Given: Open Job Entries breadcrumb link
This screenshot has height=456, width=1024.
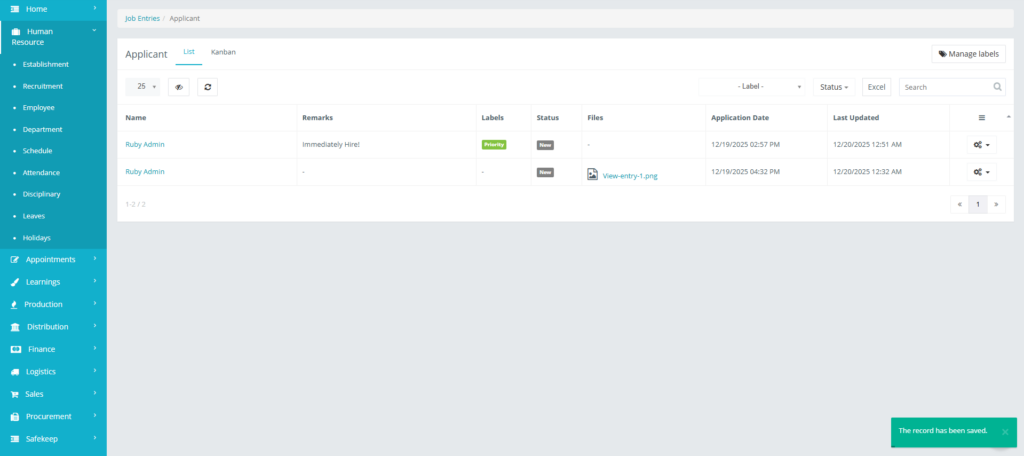Looking at the screenshot, I should click(x=142, y=18).
